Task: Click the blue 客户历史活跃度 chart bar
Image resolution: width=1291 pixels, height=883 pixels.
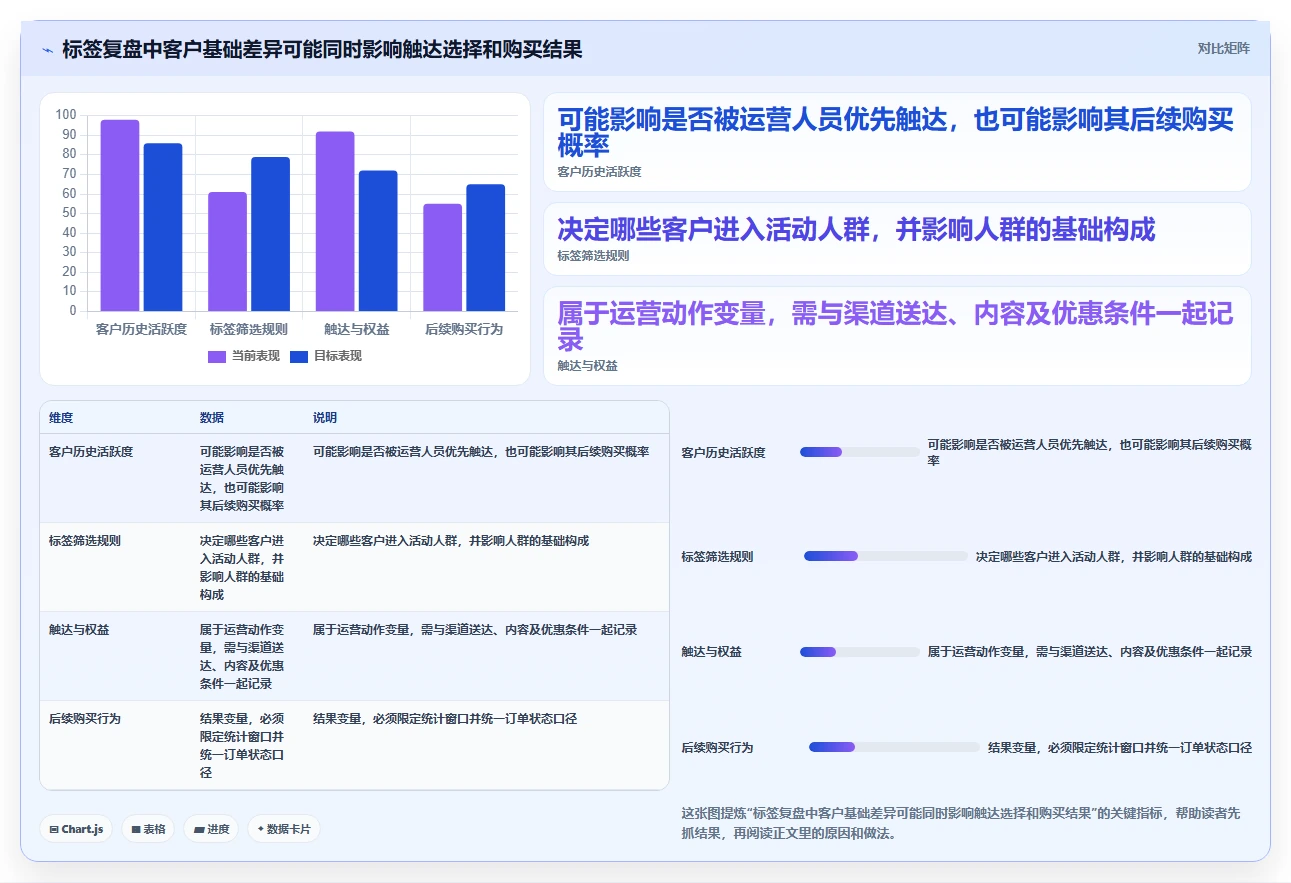Action: pos(163,227)
